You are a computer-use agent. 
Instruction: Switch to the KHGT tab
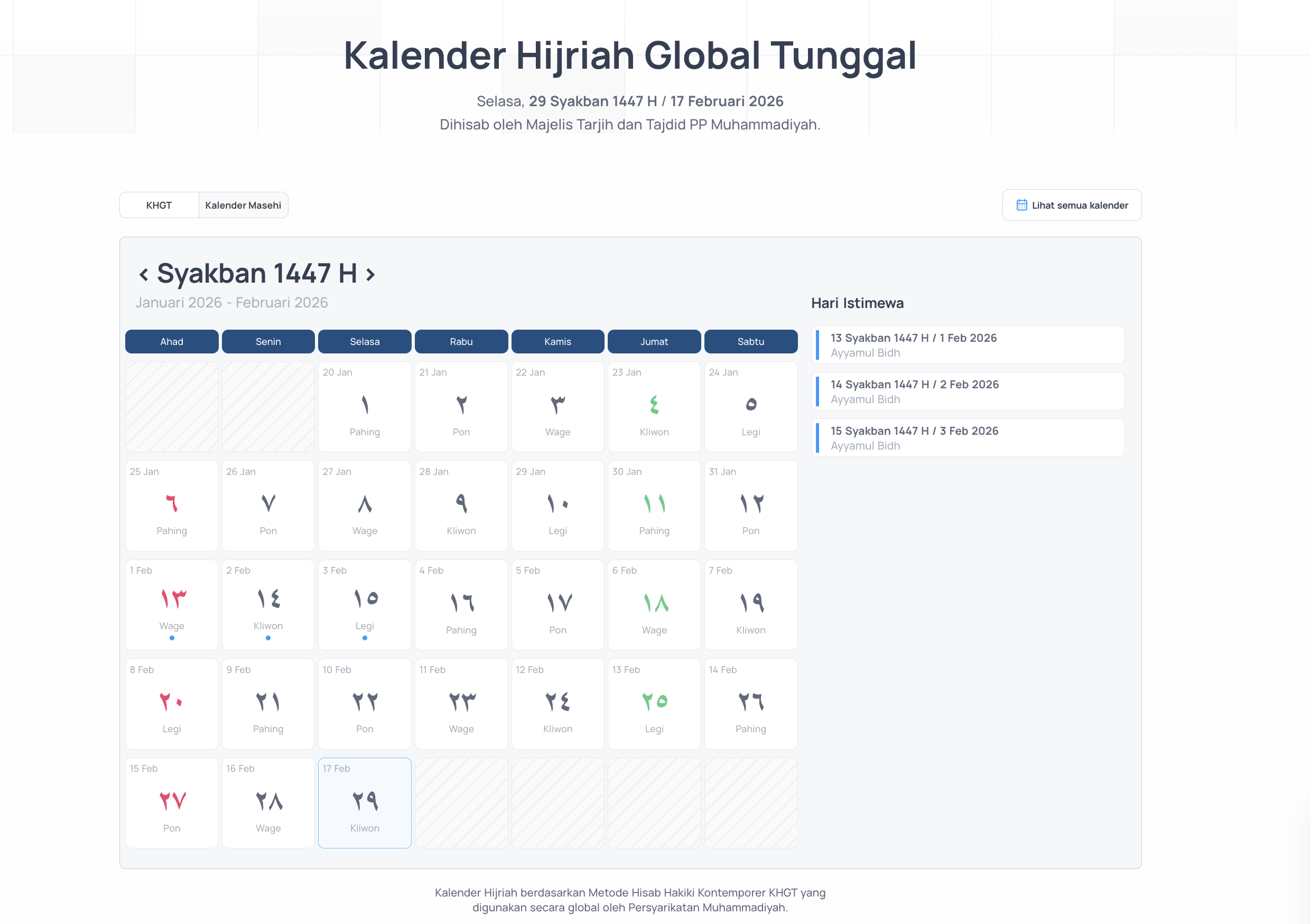pyautogui.click(x=159, y=205)
